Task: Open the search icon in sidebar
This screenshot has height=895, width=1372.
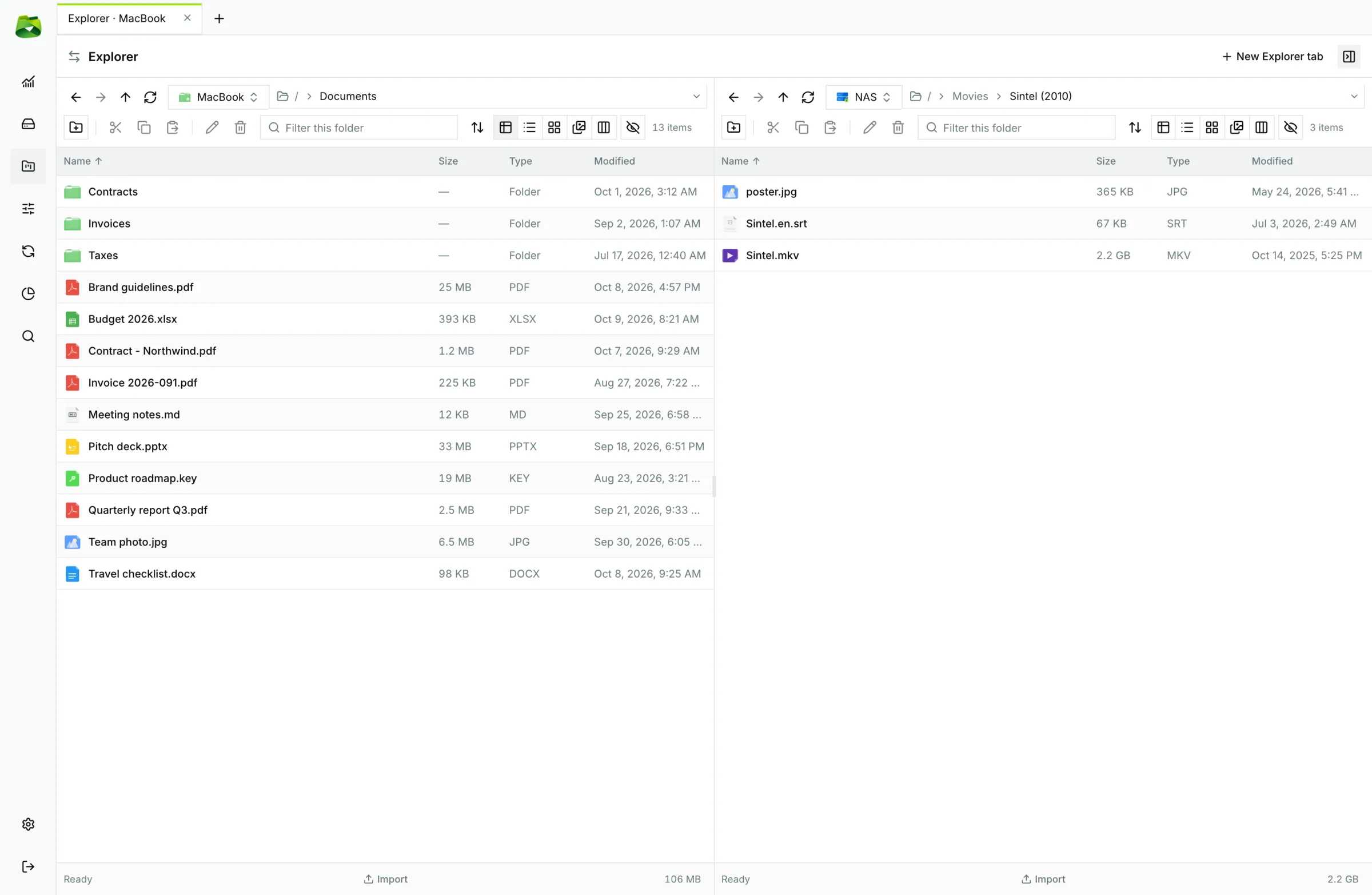Action: 27,336
